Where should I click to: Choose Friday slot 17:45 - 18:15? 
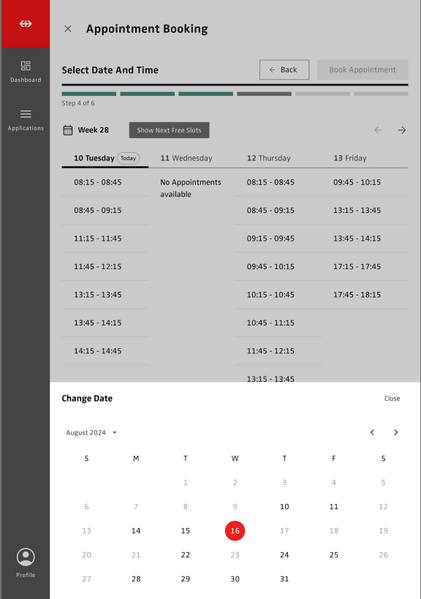(364, 295)
